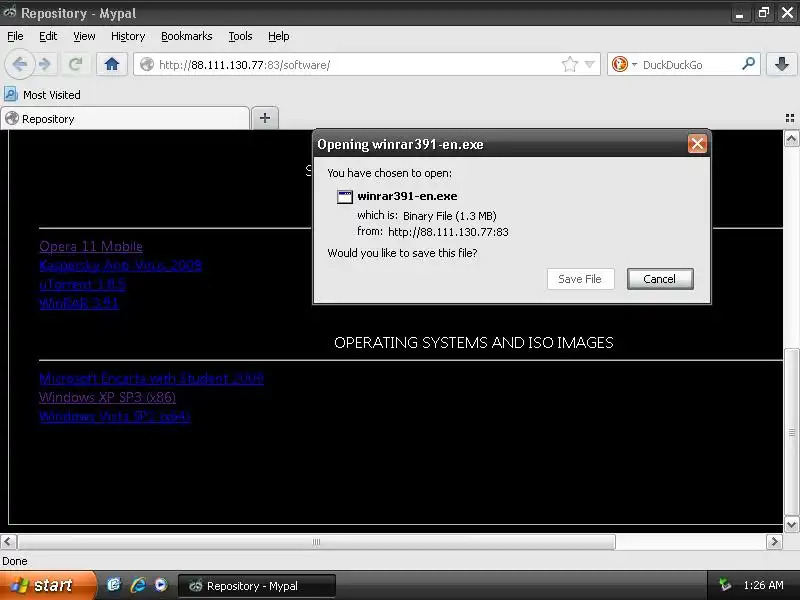Viewport: 800px width, 600px height.
Task: Click the vertical scrollbar up arrow
Action: click(x=791, y=138)
